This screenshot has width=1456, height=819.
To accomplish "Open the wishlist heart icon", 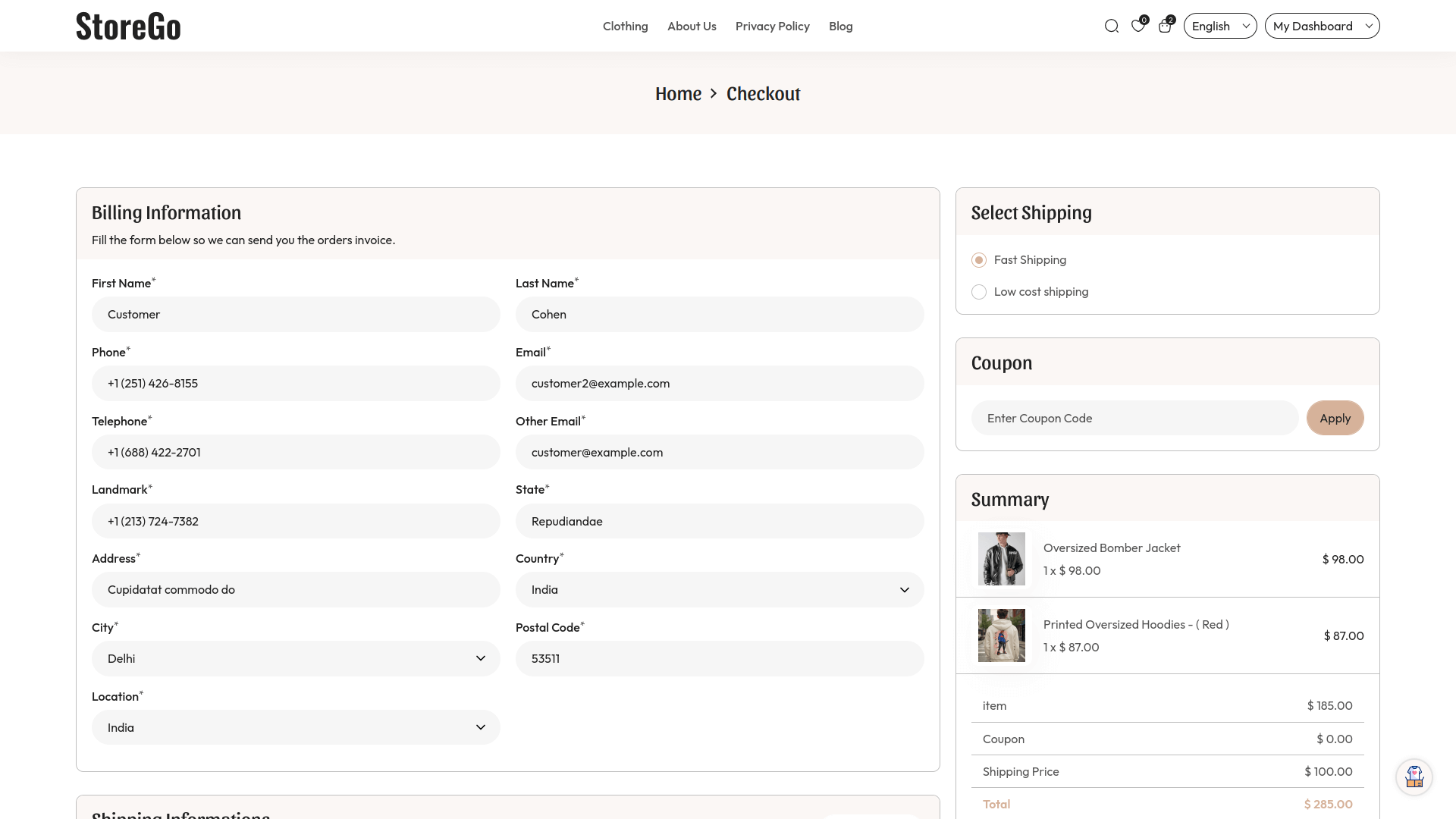I will 1137,27.
